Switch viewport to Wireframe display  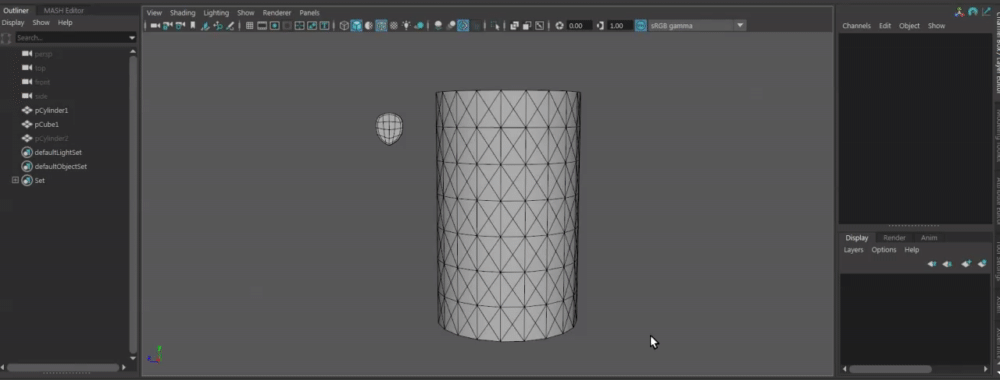(344, 26)
